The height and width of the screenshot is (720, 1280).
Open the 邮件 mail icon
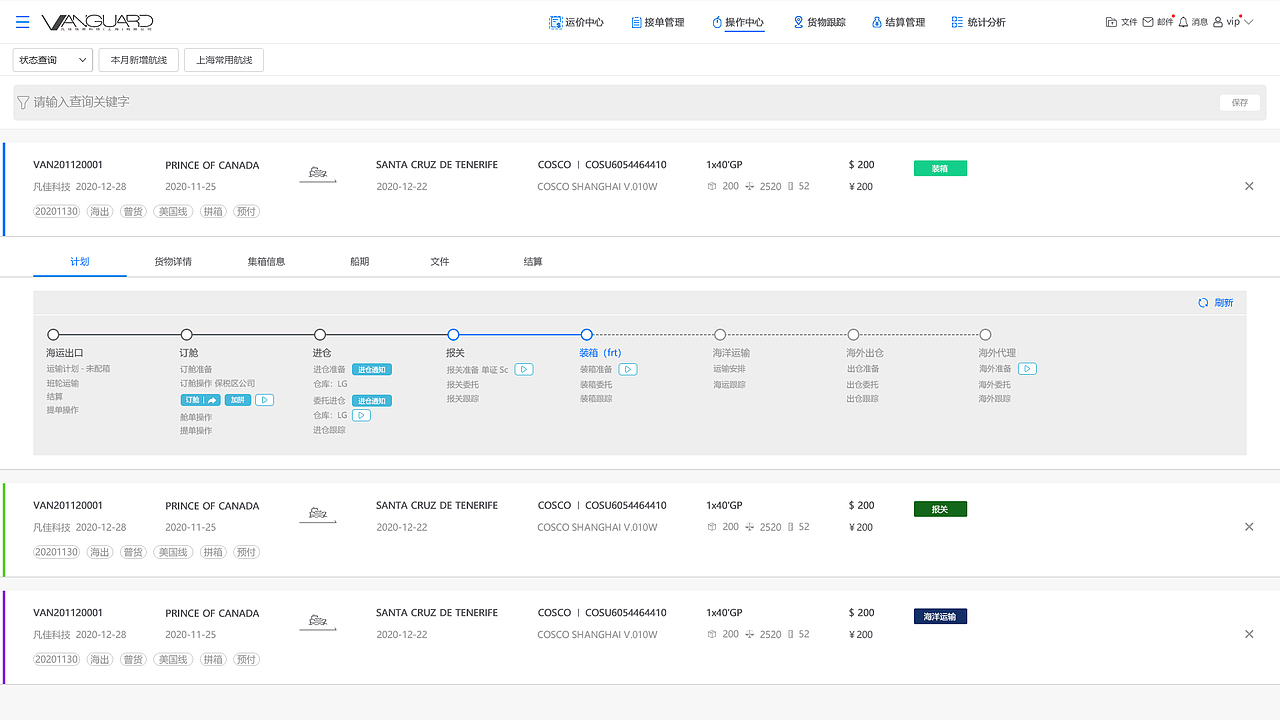[x=1148, y=22]
